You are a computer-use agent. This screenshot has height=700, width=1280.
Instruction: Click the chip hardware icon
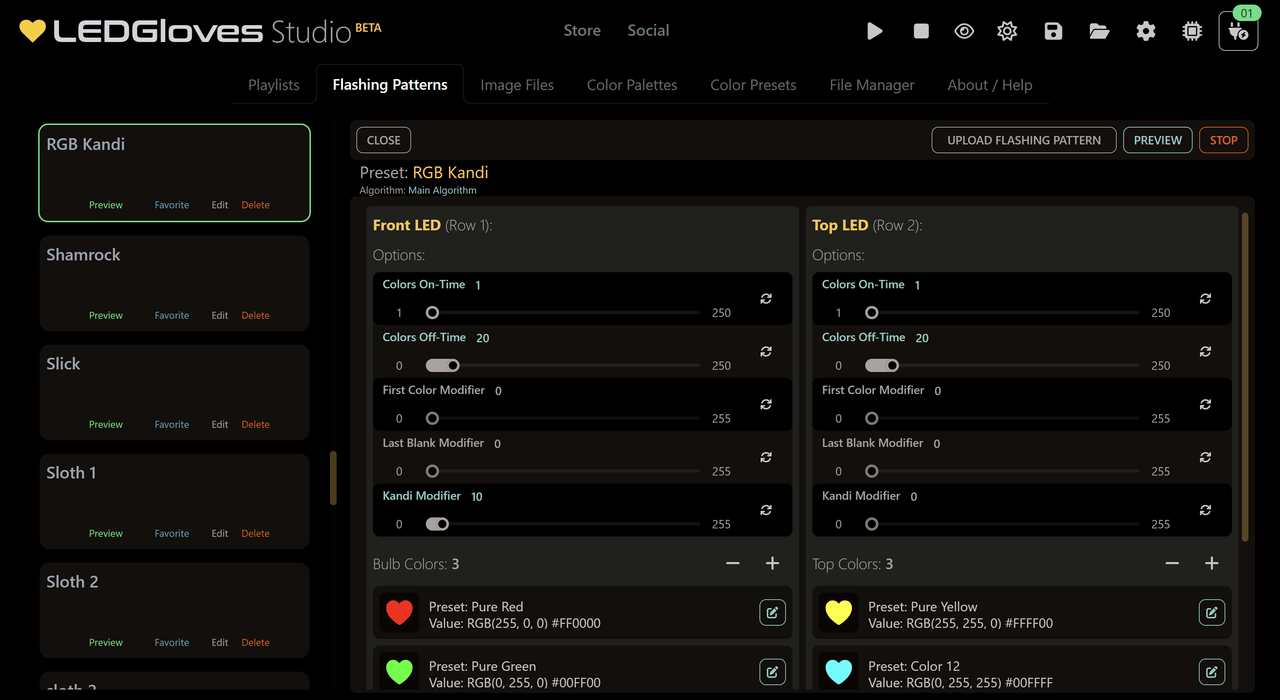[1192, 31]
